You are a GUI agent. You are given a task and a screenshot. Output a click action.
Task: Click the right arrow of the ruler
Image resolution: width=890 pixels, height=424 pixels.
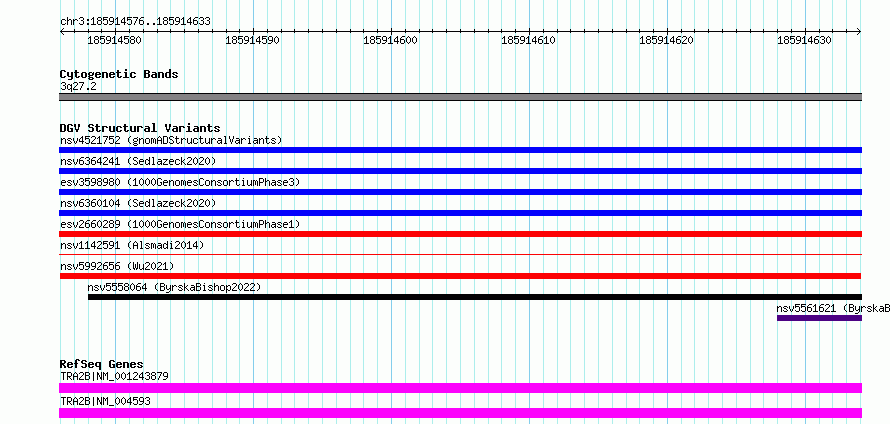click(859, 32)
